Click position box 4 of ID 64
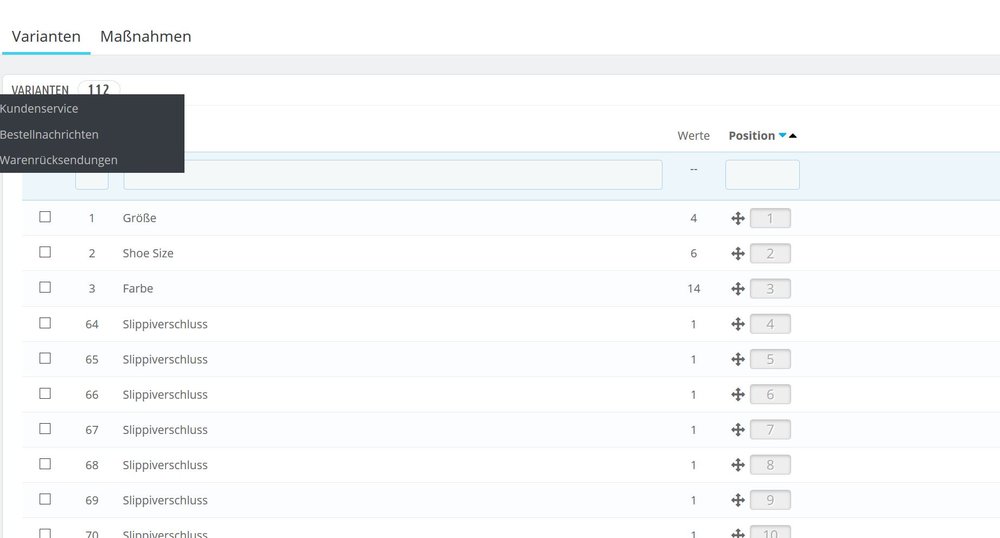This screenshot has width=1000, height=538. (x=770, y=324)
